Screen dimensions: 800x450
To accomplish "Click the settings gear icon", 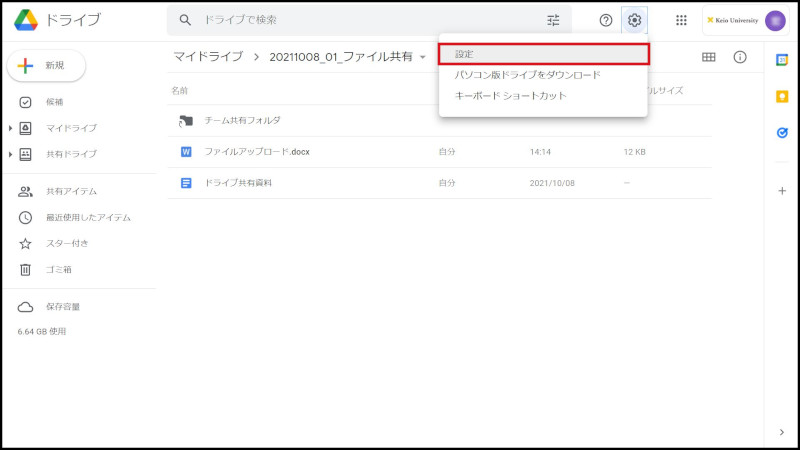I will [x=634, y=20].
